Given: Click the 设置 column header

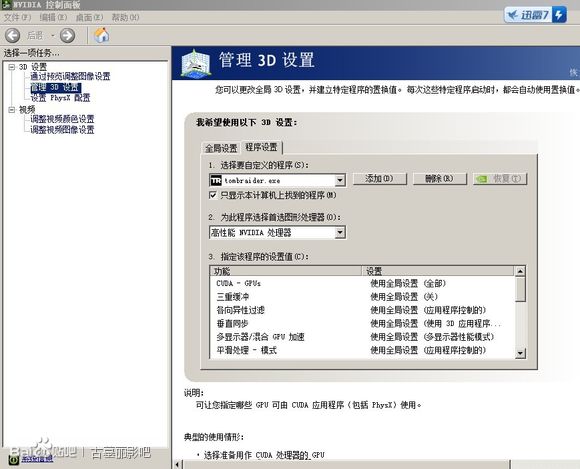Looking at the screenshot, I should tap(438, 271).
